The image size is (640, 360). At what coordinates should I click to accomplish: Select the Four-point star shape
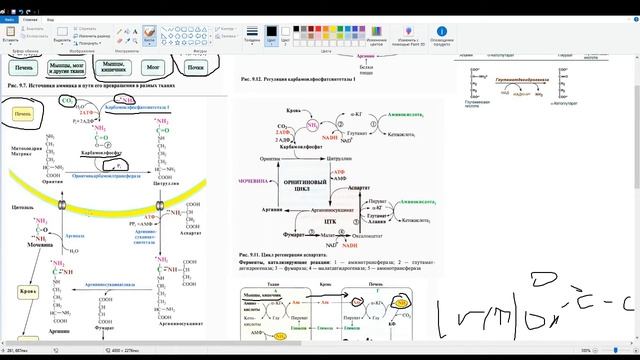tap(171, 42)
